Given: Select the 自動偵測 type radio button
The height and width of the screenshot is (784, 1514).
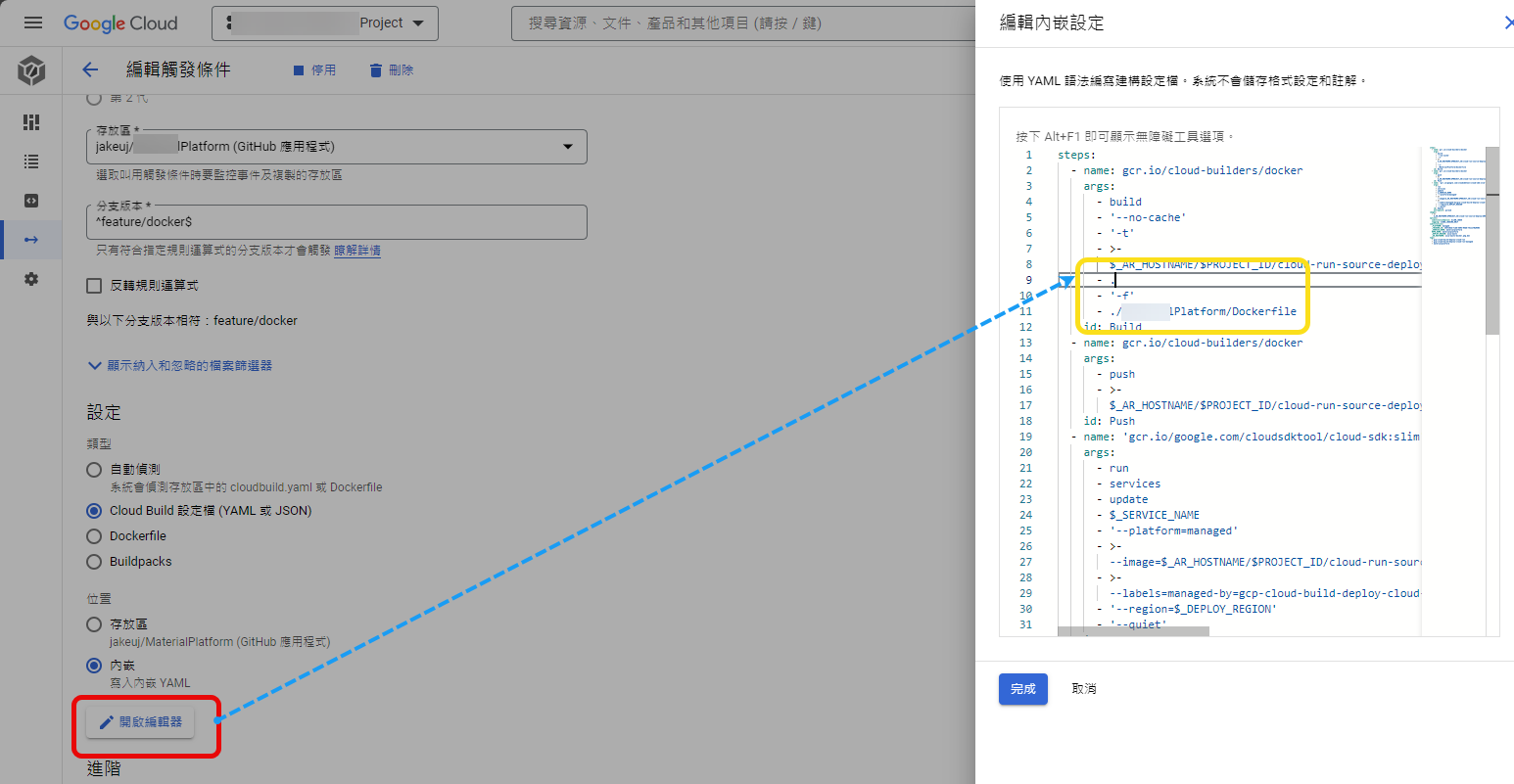Looking at the screenshot, I should pos(94,470).
